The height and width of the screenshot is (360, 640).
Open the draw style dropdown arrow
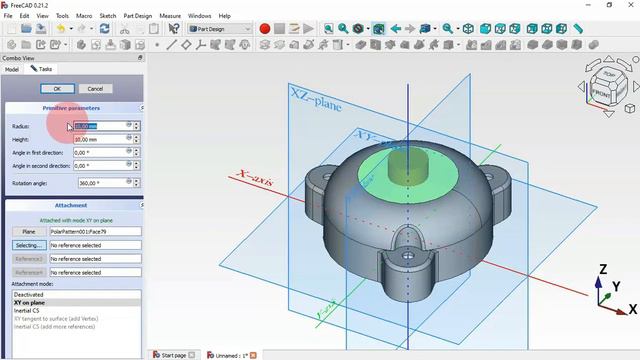coord(368,29)
